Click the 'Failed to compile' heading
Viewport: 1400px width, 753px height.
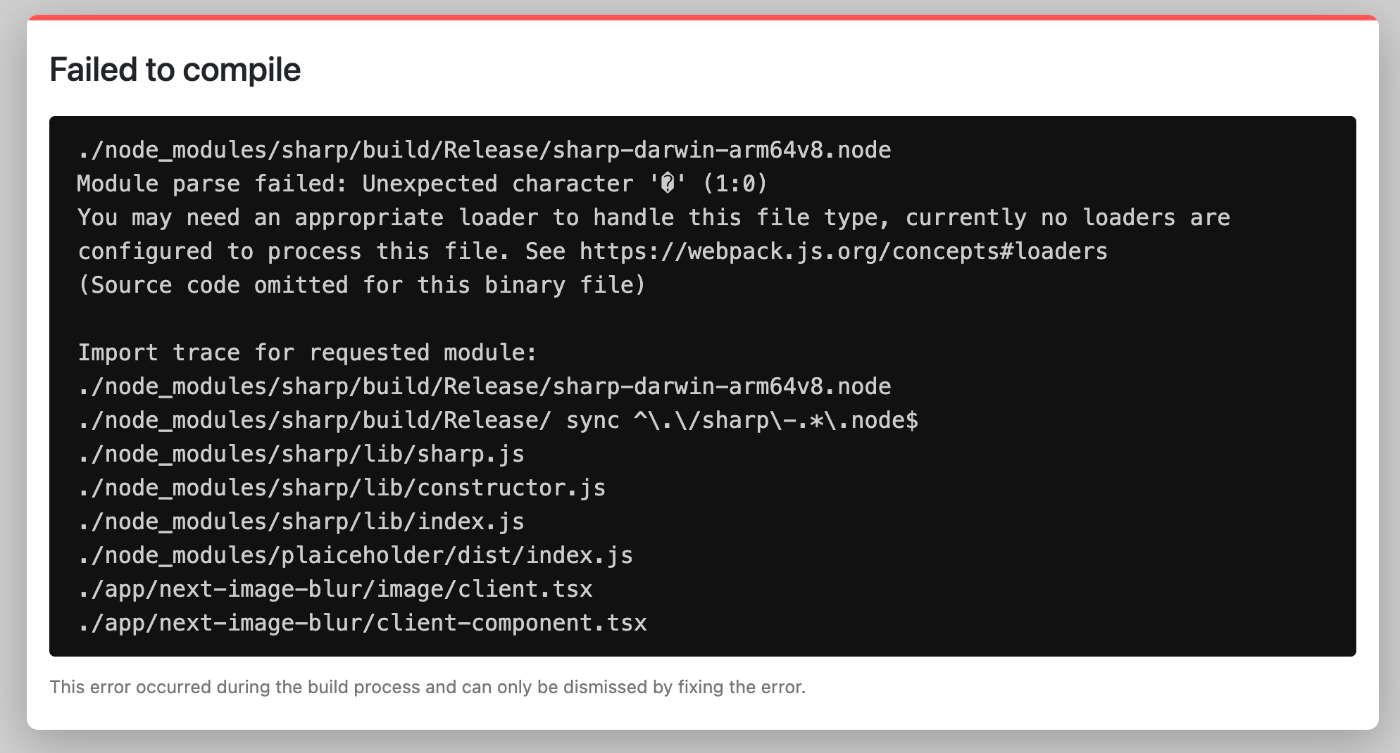175,70
